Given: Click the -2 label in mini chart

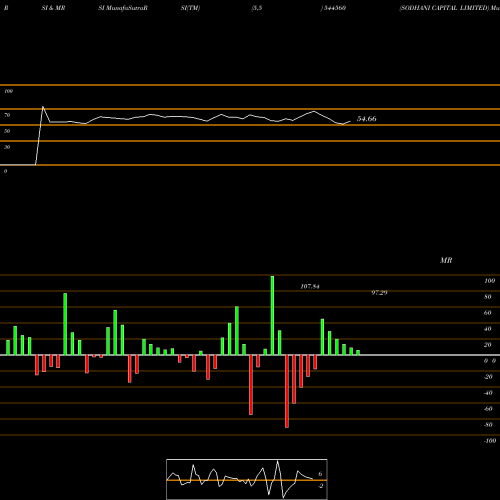Looking at the screenshot, I should pos(320,486).
